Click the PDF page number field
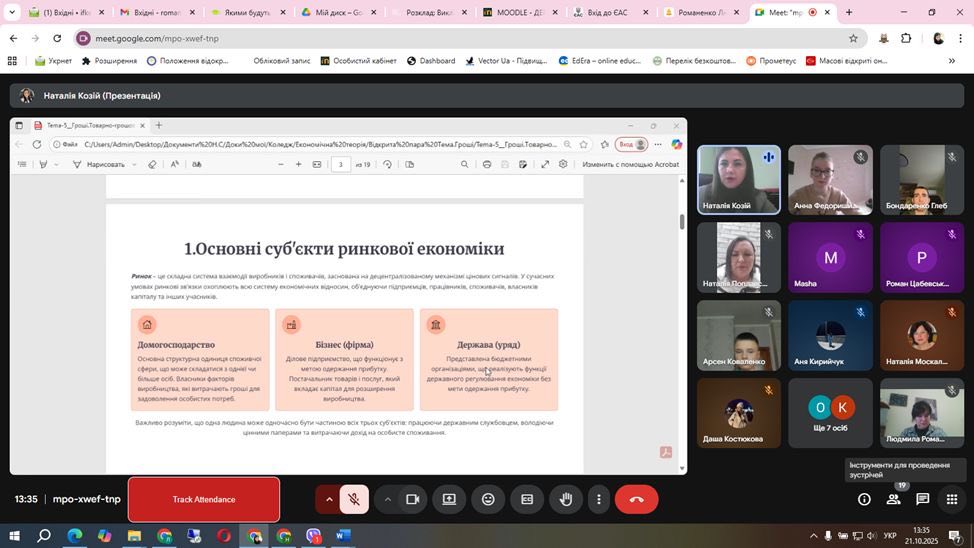 click(x=340, y=165)
